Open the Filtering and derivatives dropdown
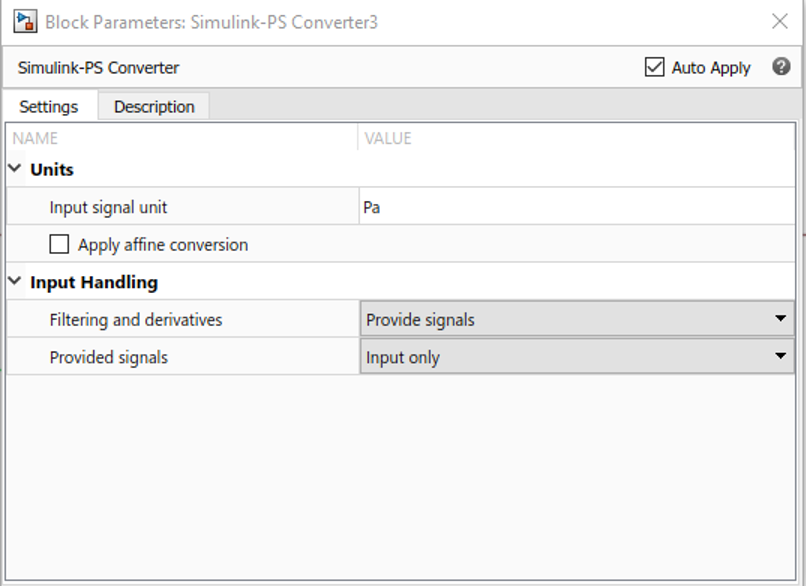Viewport: 806px width, 586px height. [x=576, y=320]
